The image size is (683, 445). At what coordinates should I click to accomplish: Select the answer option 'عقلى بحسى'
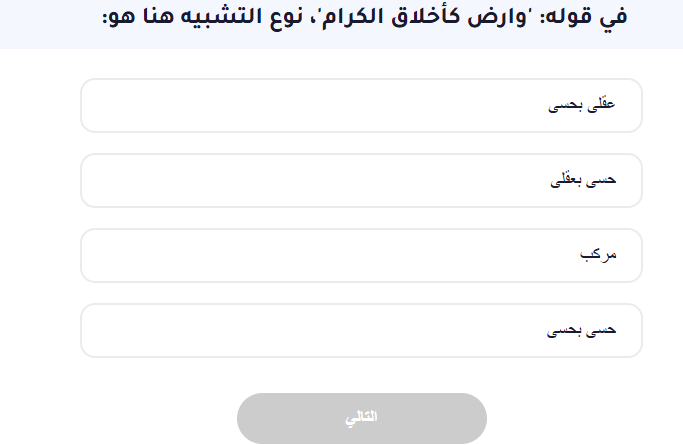point(361,105)
